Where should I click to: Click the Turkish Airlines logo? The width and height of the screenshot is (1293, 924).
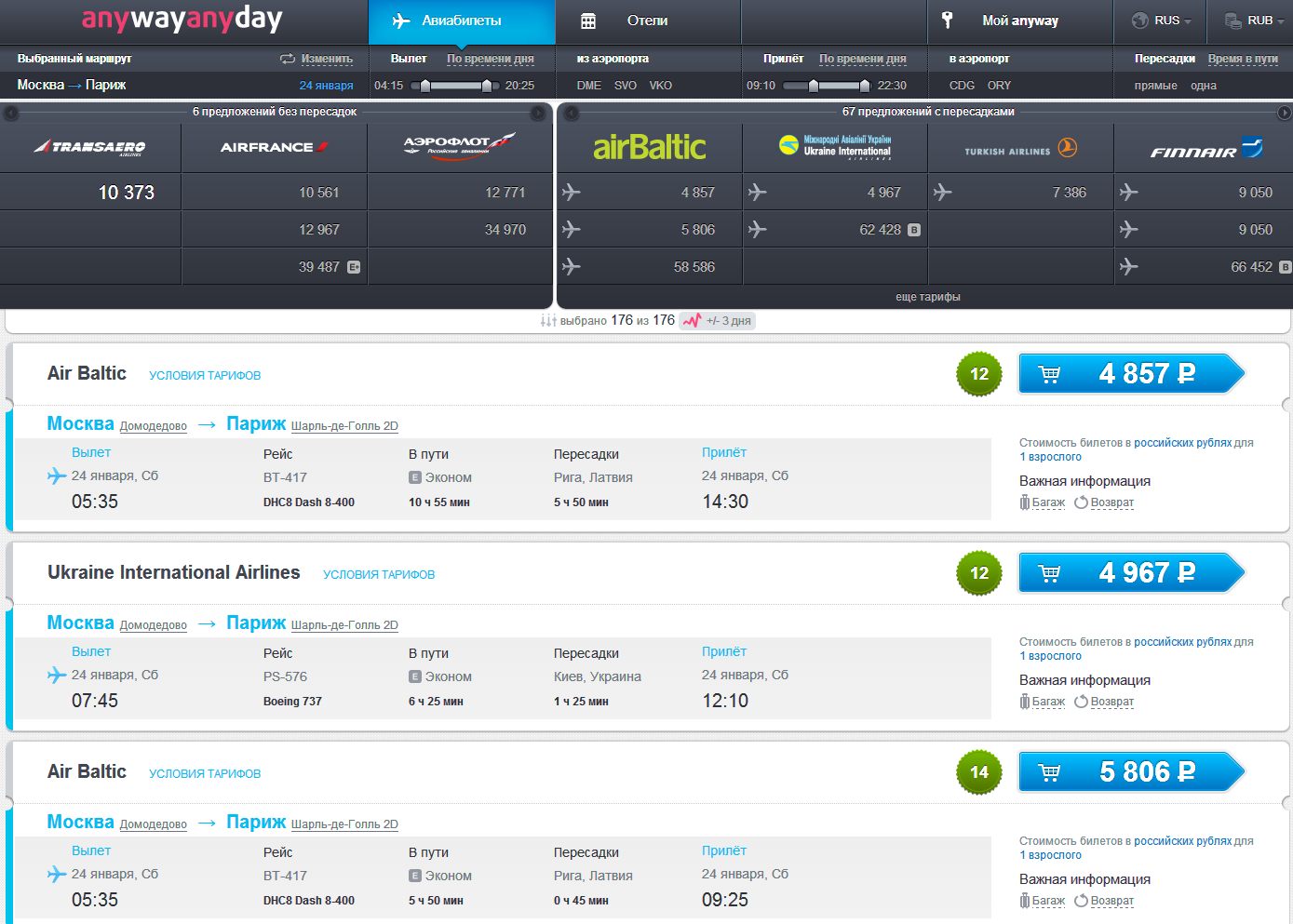(1020, 148)
